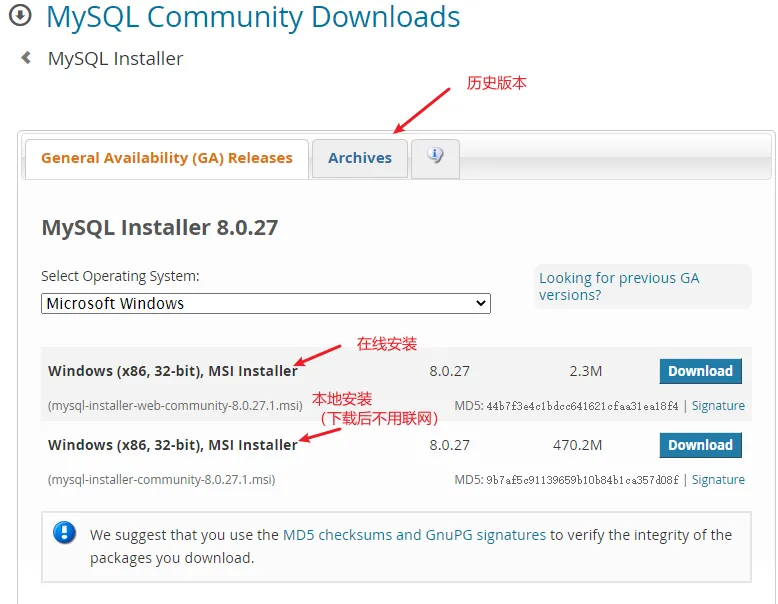Image resolution: width=778 pixels, height=604 pixels.
Task: Click the download circle icon beside the page title
Action: [x=21, y=16]
